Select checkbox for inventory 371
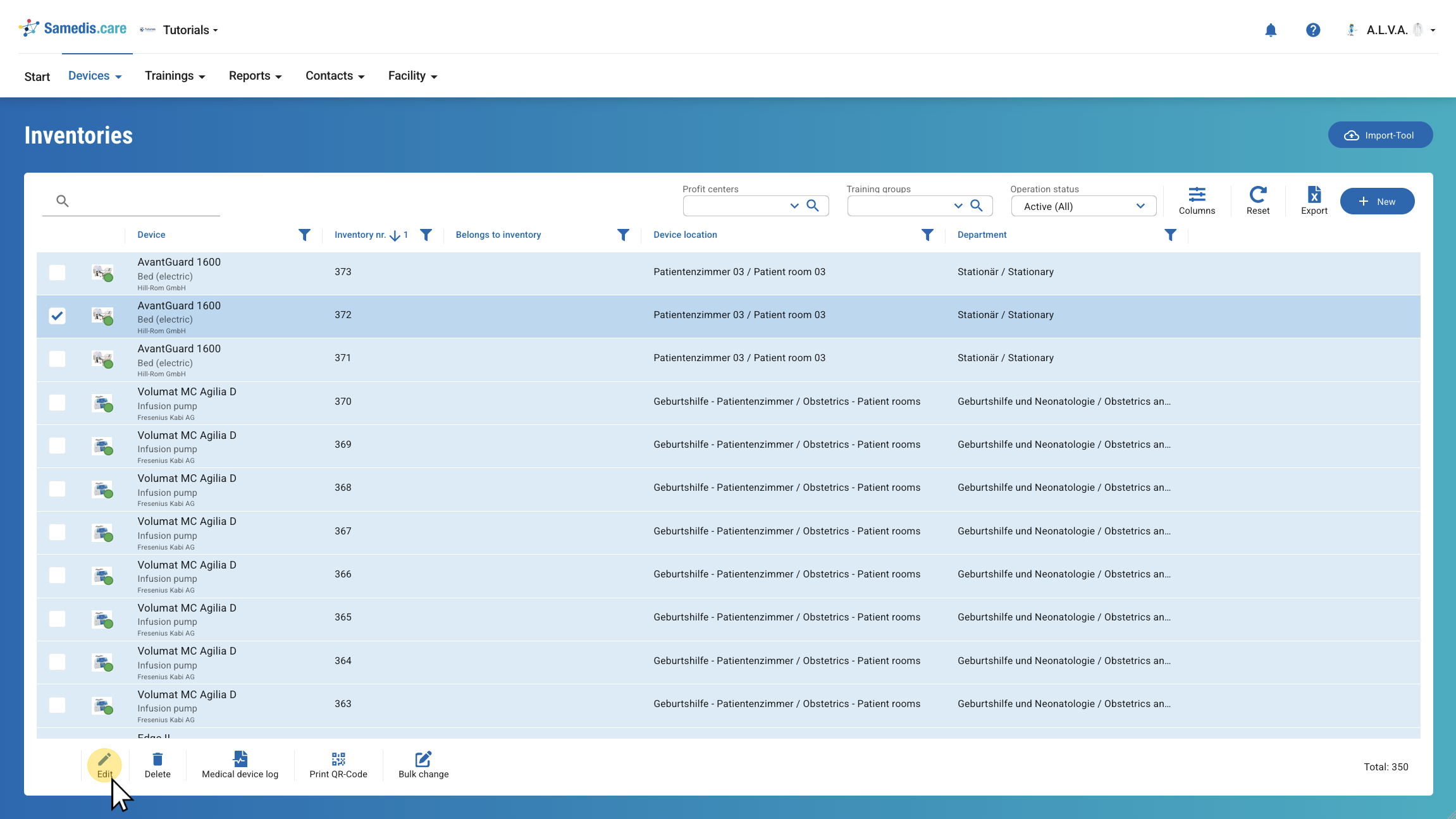This screenshot has width=1456, height=819. pyautogui.click(x=57, y=359)
